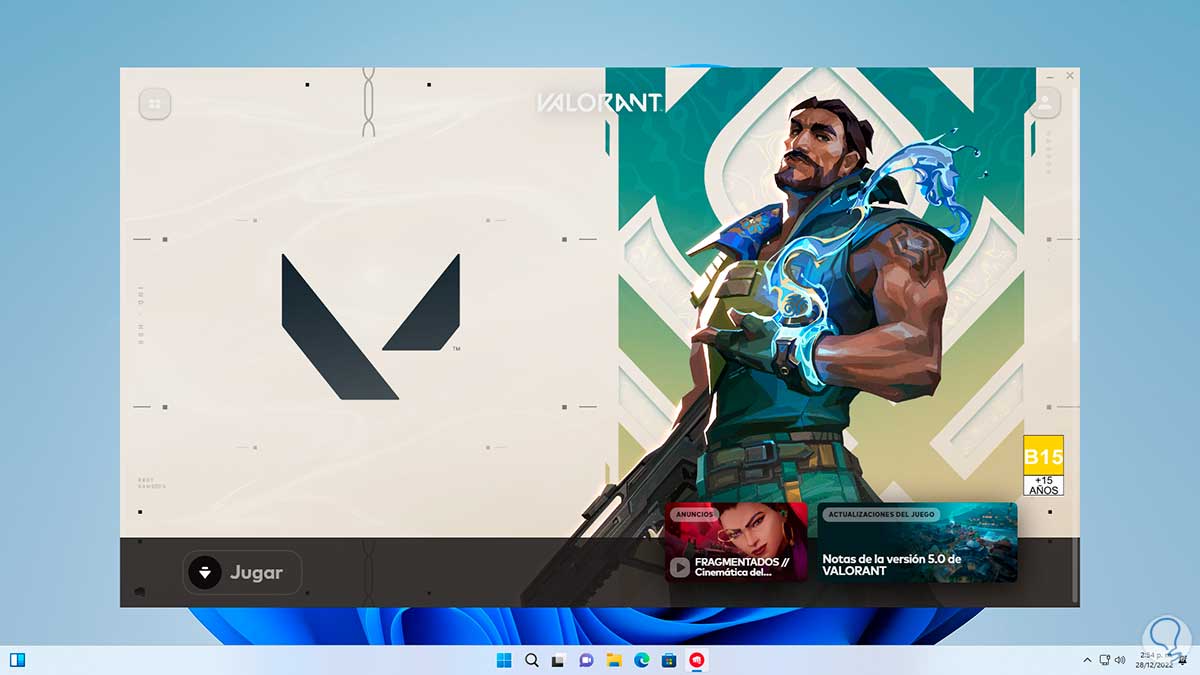Click the Jugar play button
Viewport: 1200px width, 675px height.
click(242, 572)
